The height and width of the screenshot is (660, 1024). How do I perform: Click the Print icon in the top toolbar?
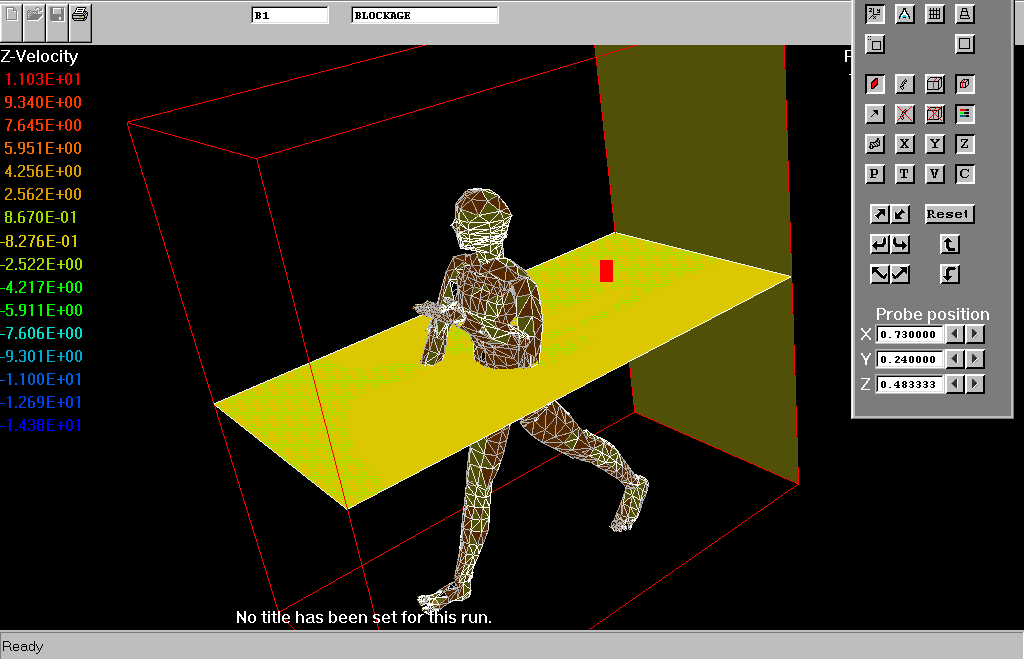[80, 15]
